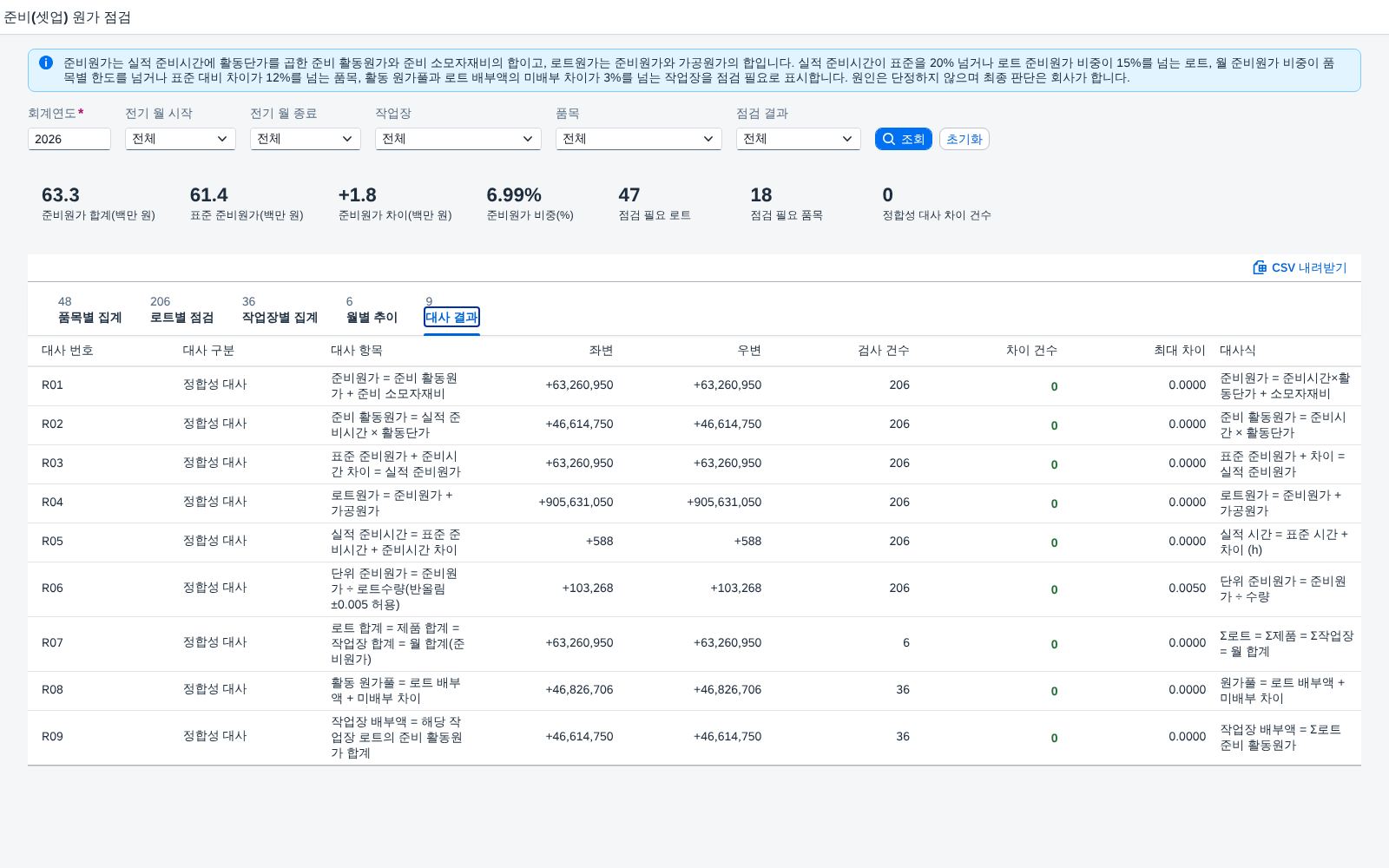The image size is (1389, 868).
Task: Select row R01 in the table
Action: [694, 386]
